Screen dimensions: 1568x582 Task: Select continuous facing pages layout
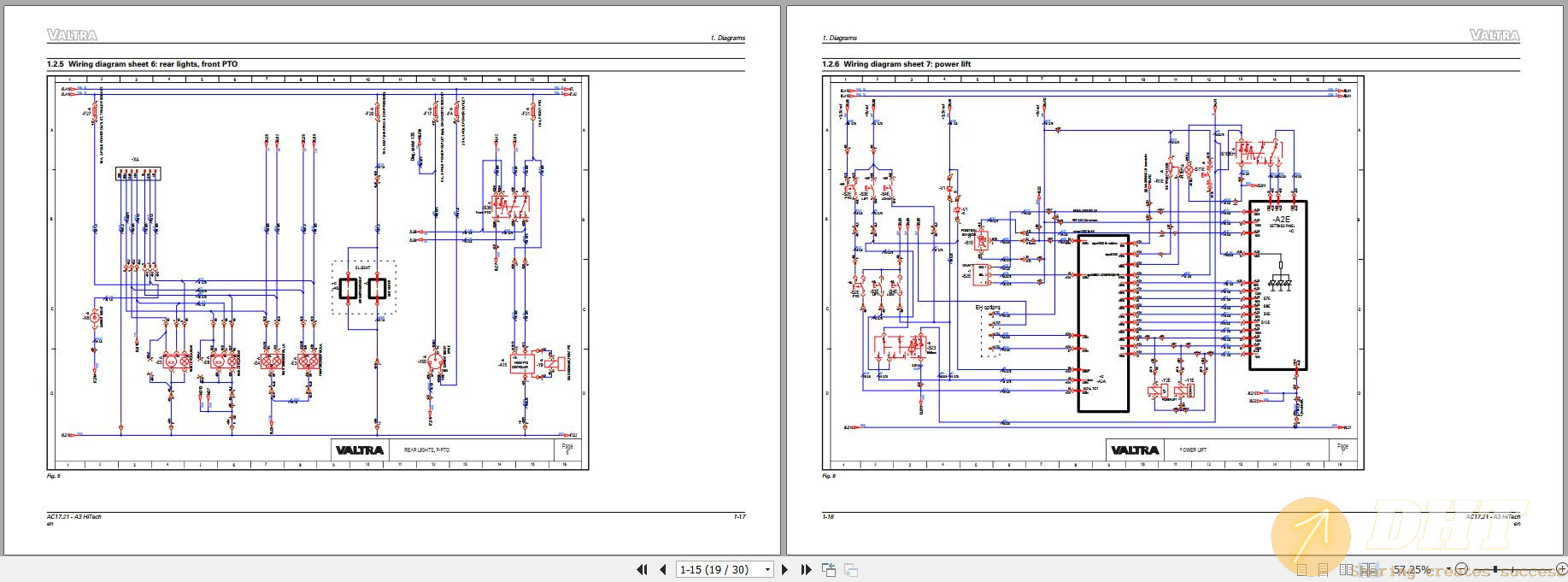tap(1367, 569)
